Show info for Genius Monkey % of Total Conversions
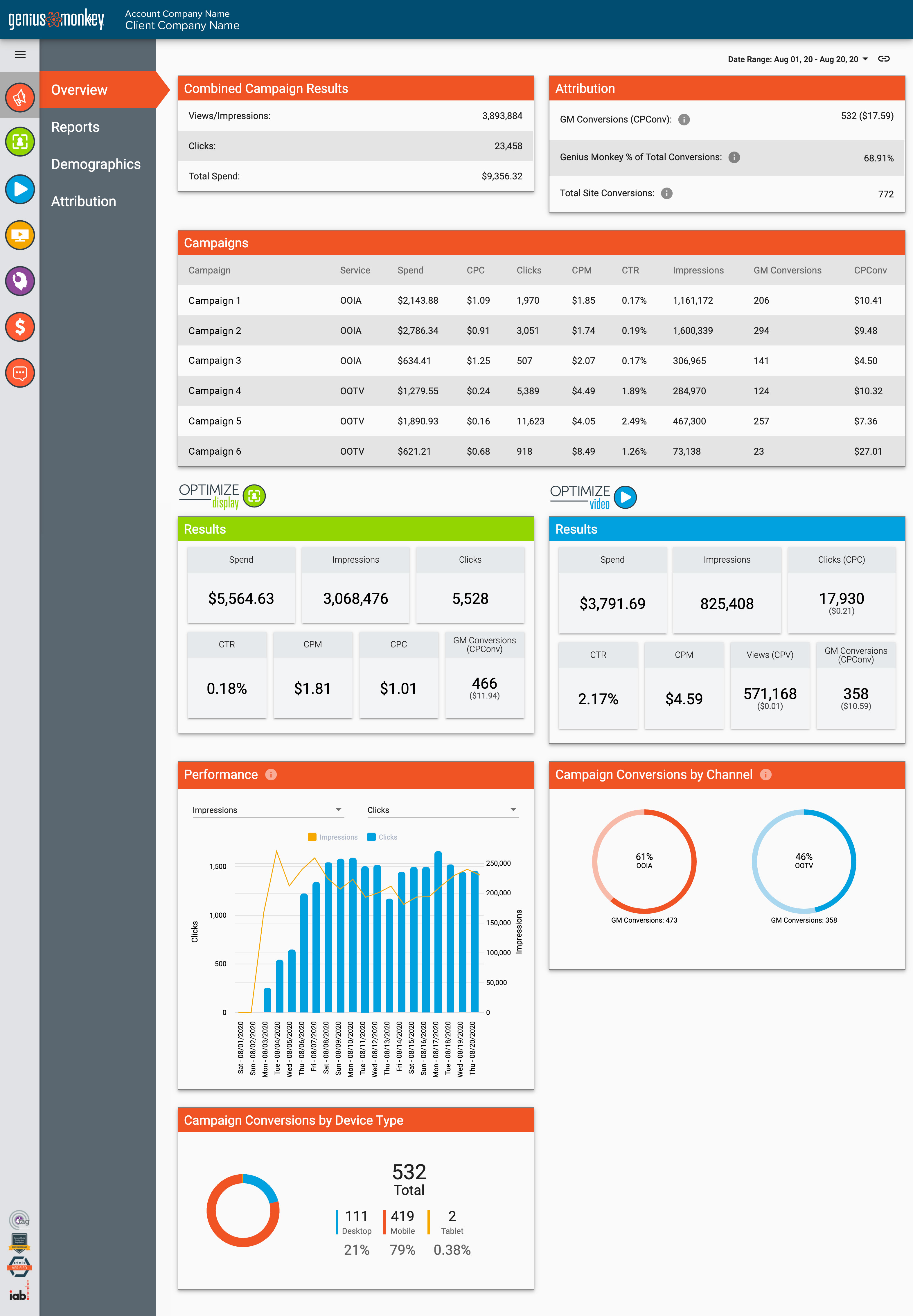Screen dimensions: 913x1316 (734, 157)
